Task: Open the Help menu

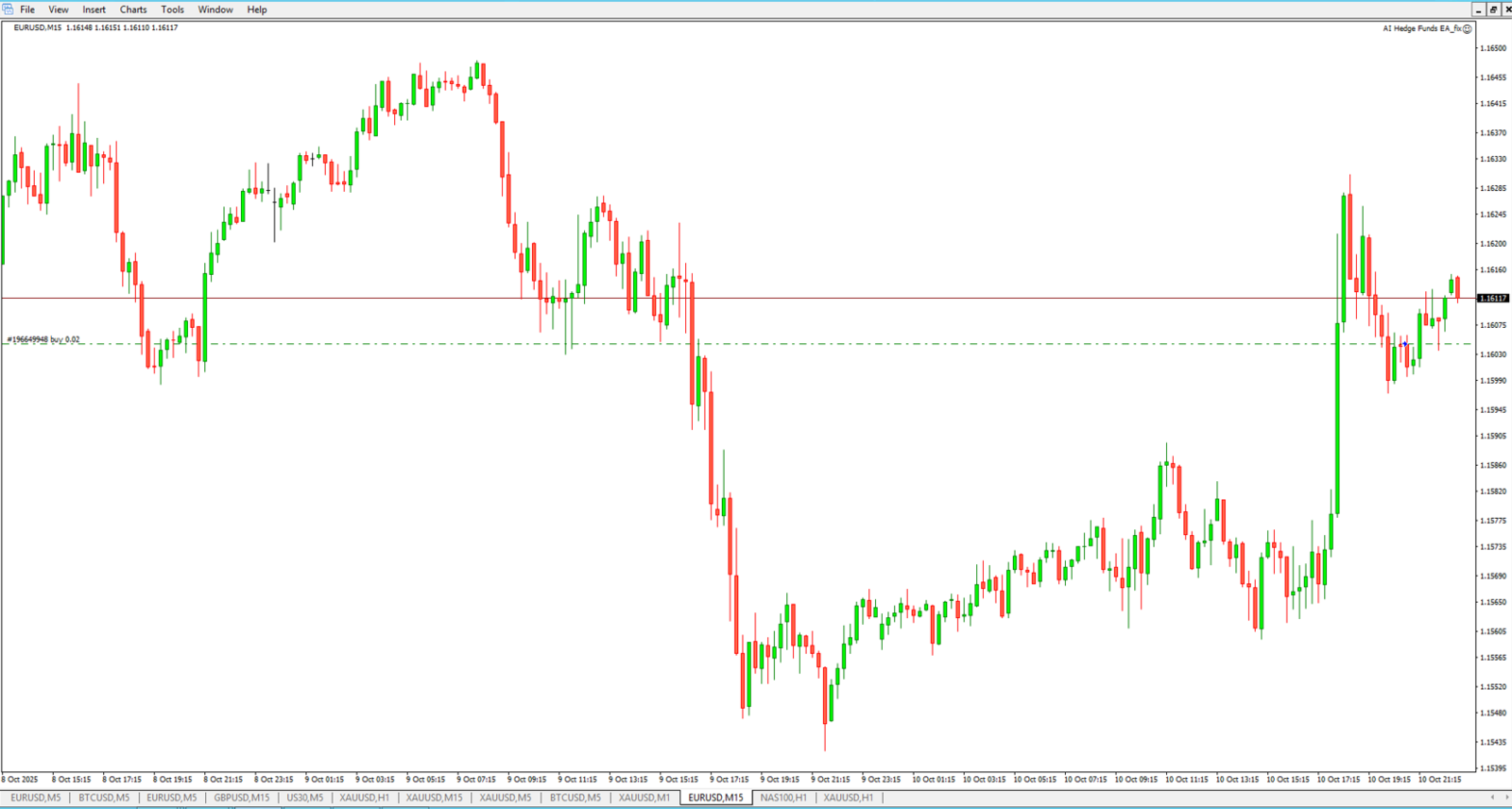Action: (257, 9)
